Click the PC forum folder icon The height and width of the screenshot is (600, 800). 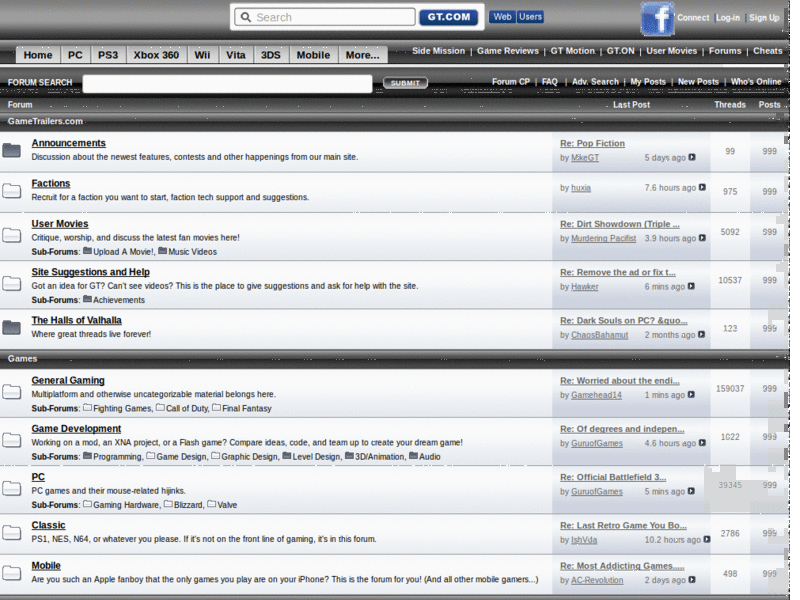click(x=11, y=489)
